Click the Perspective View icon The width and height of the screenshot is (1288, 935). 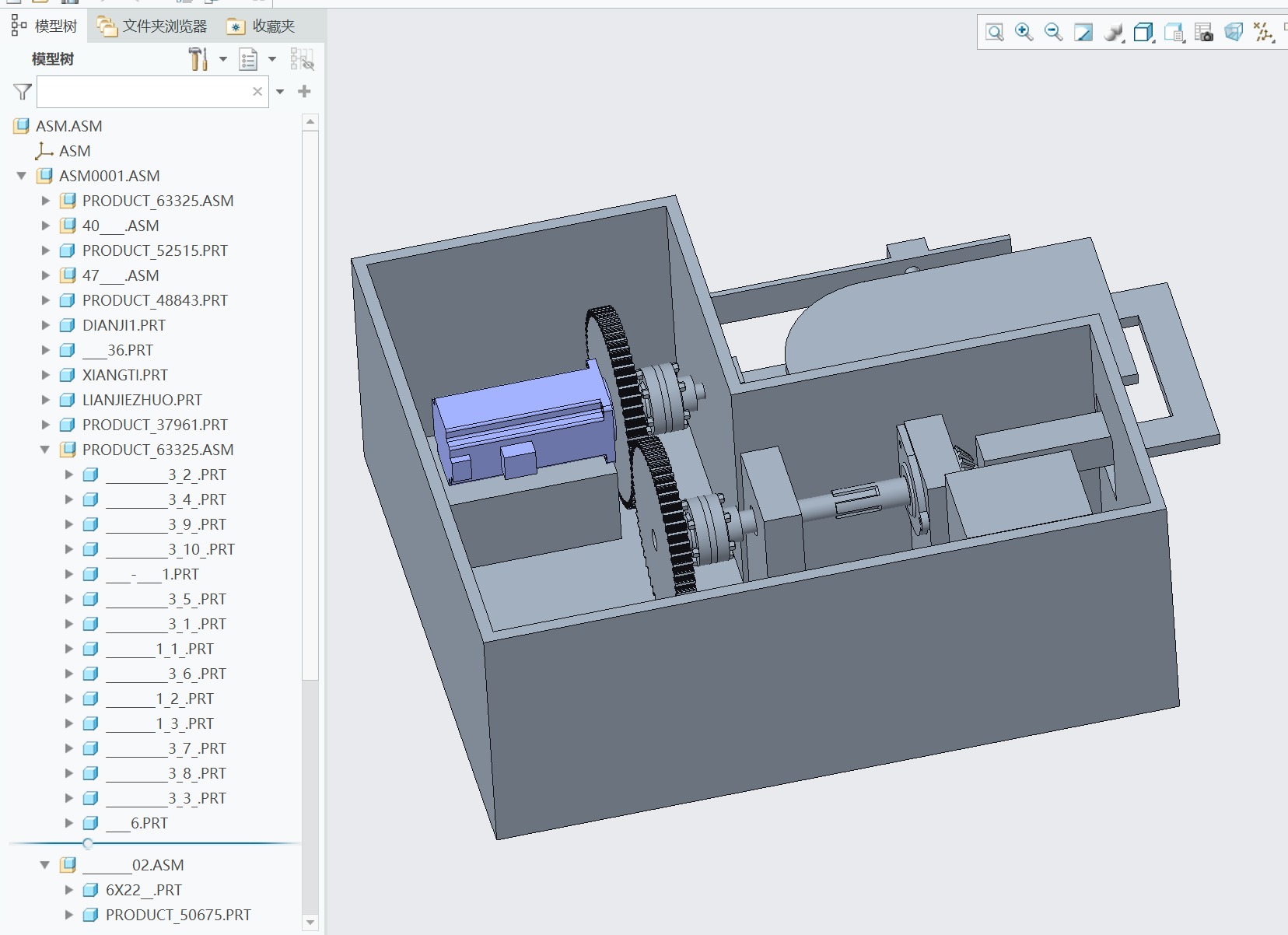click(x=1233, y=32)
